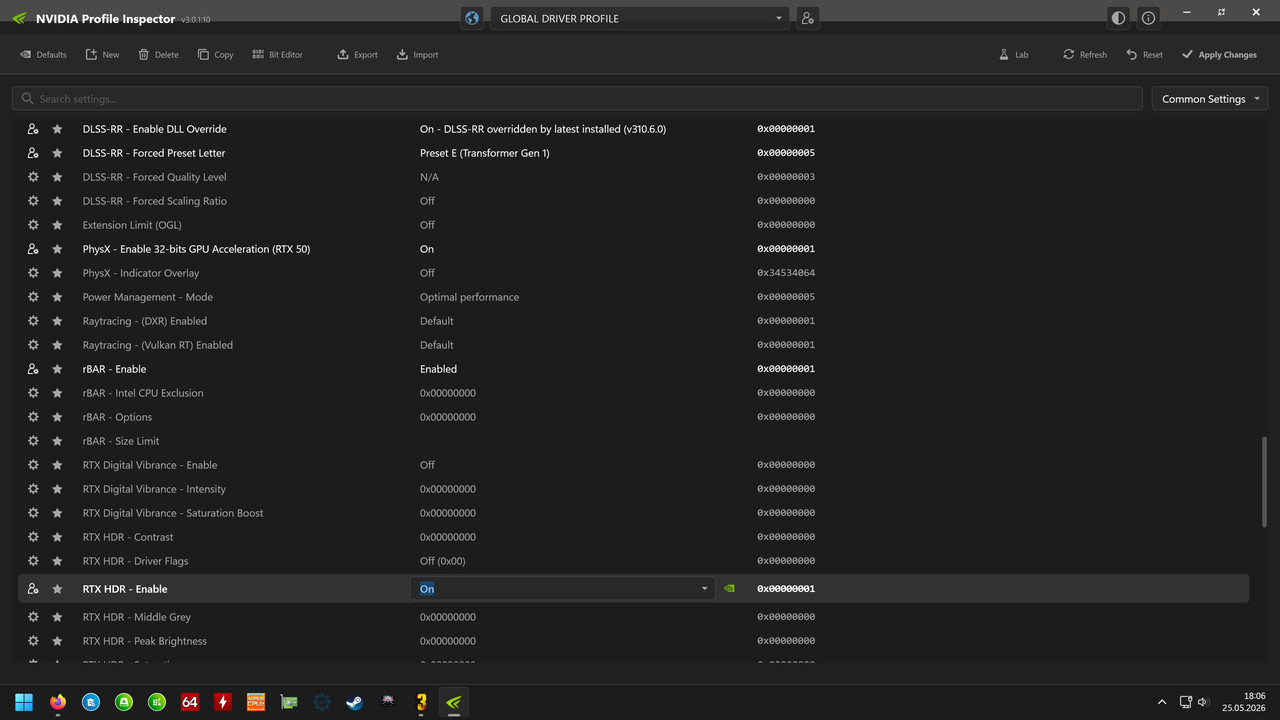Click the gear icon on Power Management - Mode row
This screenshot has width=1280, height=720.
(33, 297)
